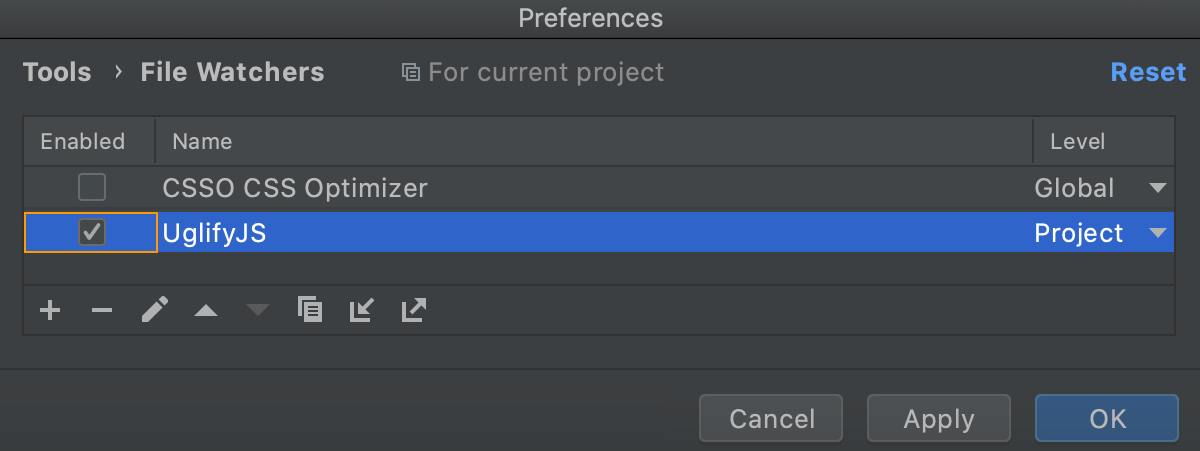Open Level dropdown for UglifyJS

point(1157,233)
